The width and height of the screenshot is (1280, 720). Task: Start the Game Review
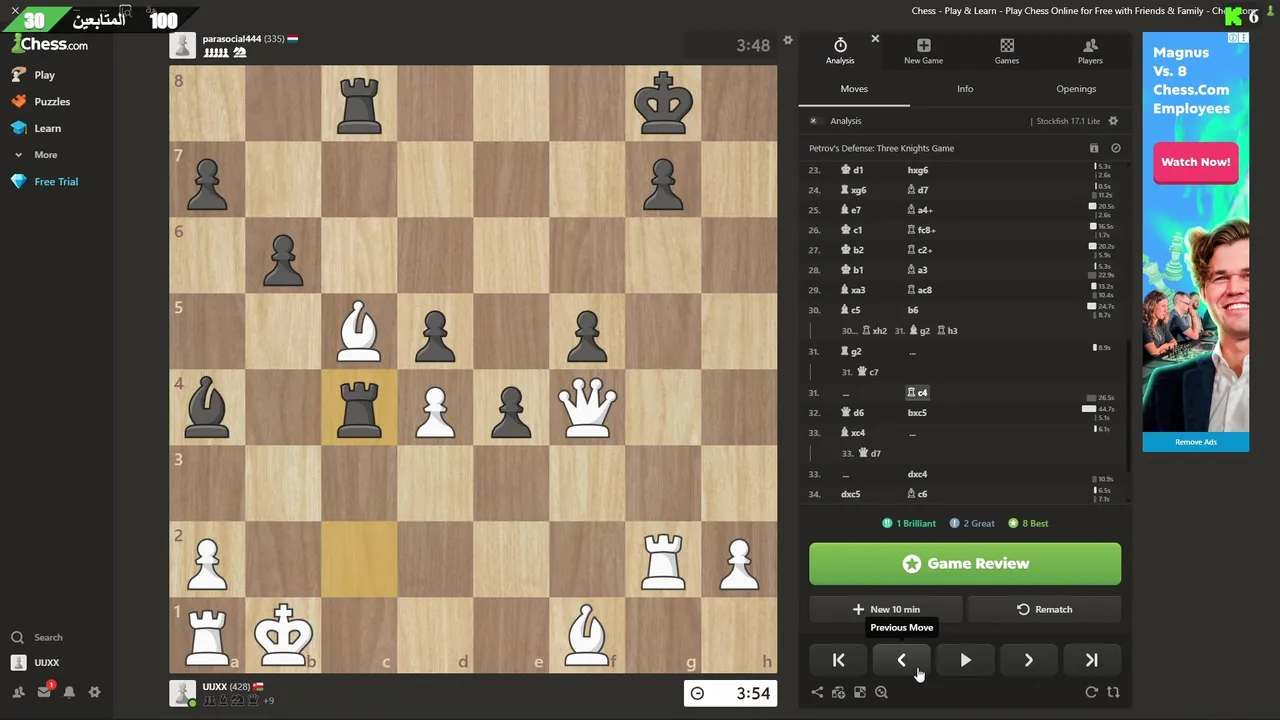pyautogui.click(x=965, y=564)
